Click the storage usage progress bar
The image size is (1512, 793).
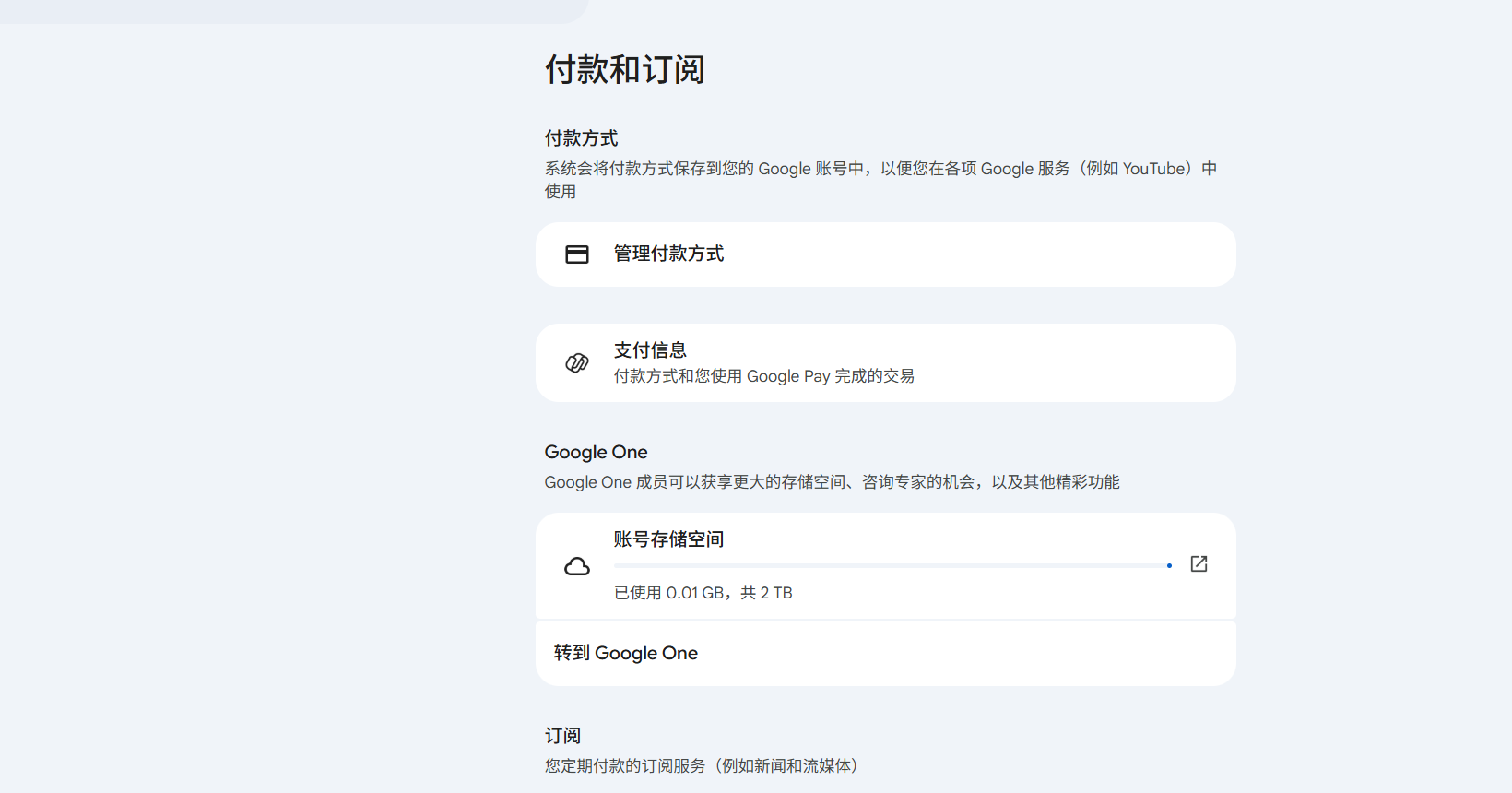(885, 565)
